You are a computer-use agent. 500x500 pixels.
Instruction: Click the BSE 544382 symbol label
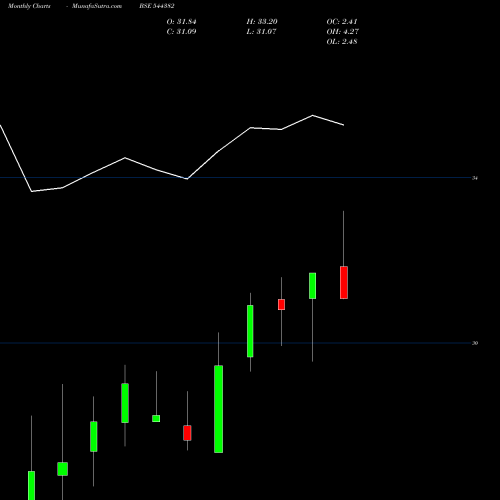coord(157,6)
